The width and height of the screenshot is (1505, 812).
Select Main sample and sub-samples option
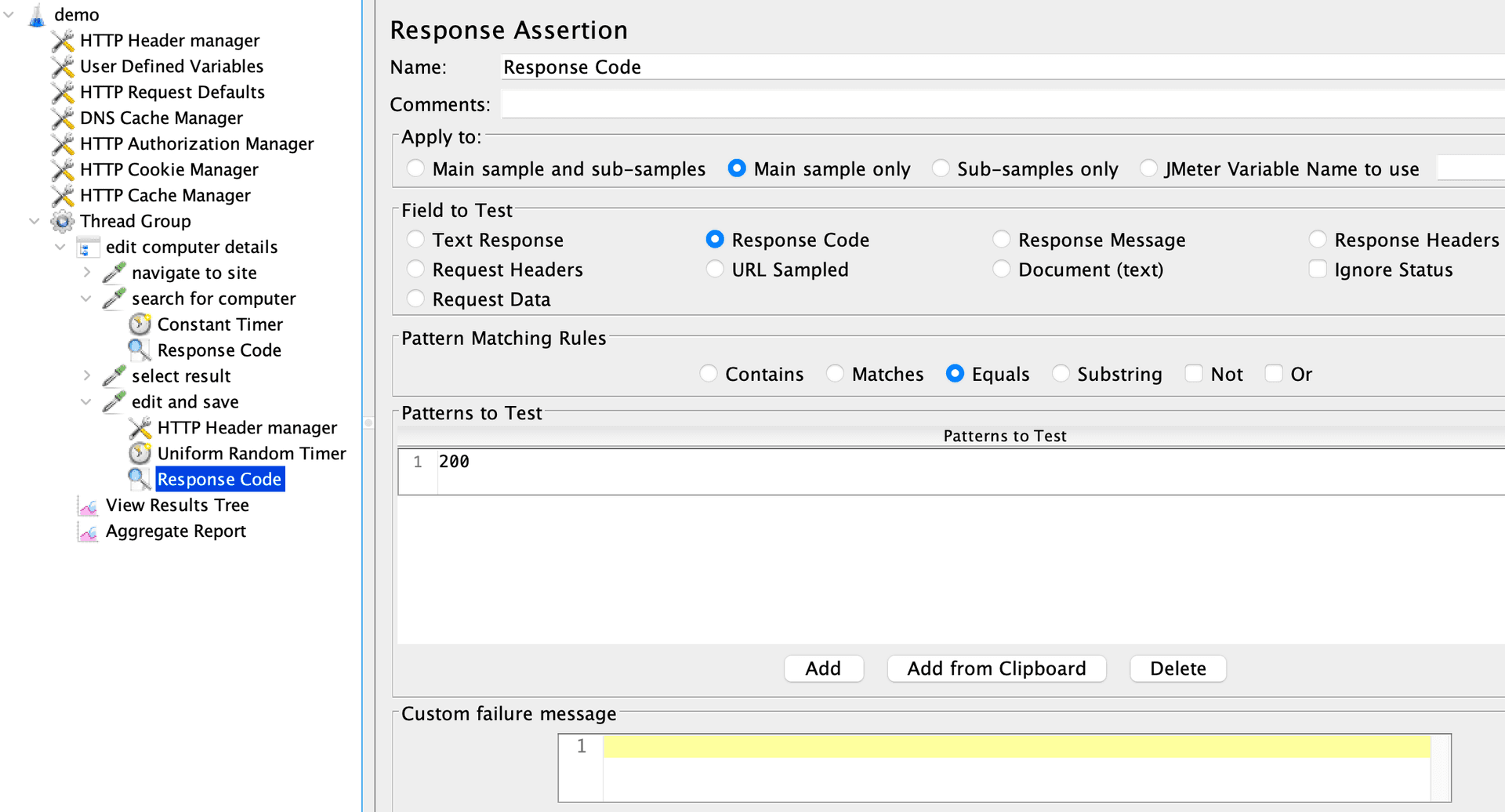pyautogui.click(x=416, y=169)
